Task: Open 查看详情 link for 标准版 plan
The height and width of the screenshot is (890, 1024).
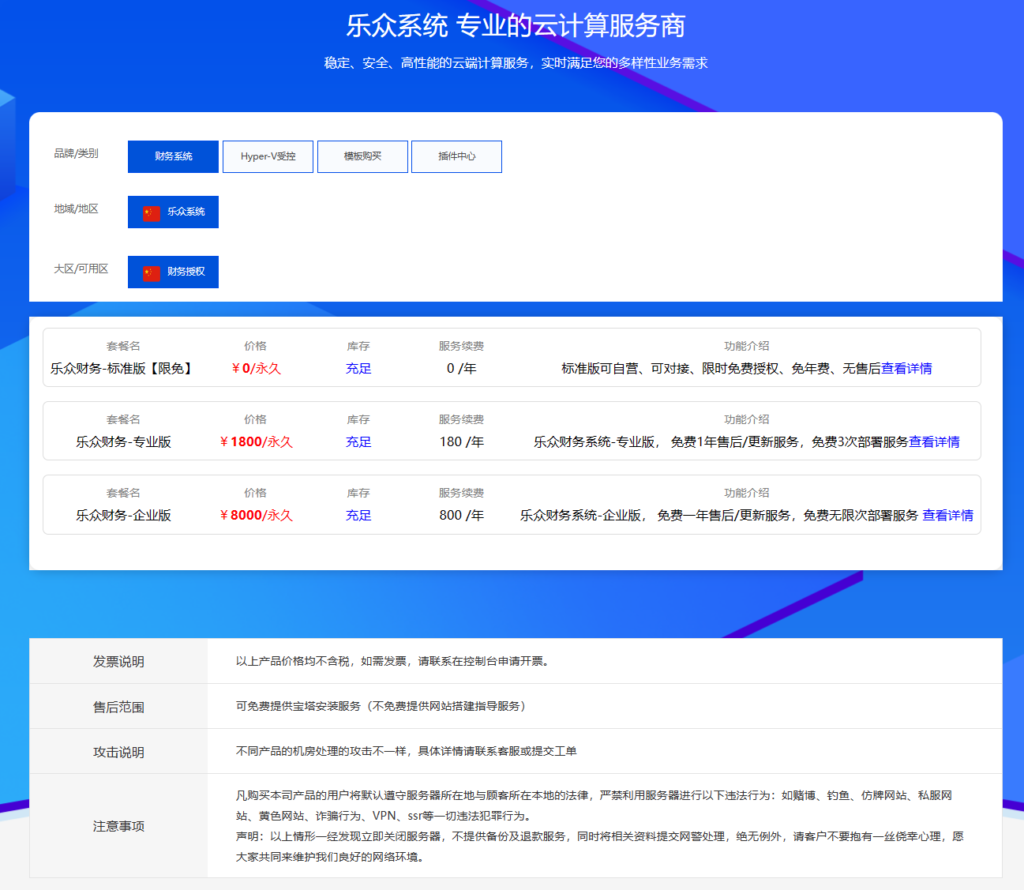Action: coord(906,368)
